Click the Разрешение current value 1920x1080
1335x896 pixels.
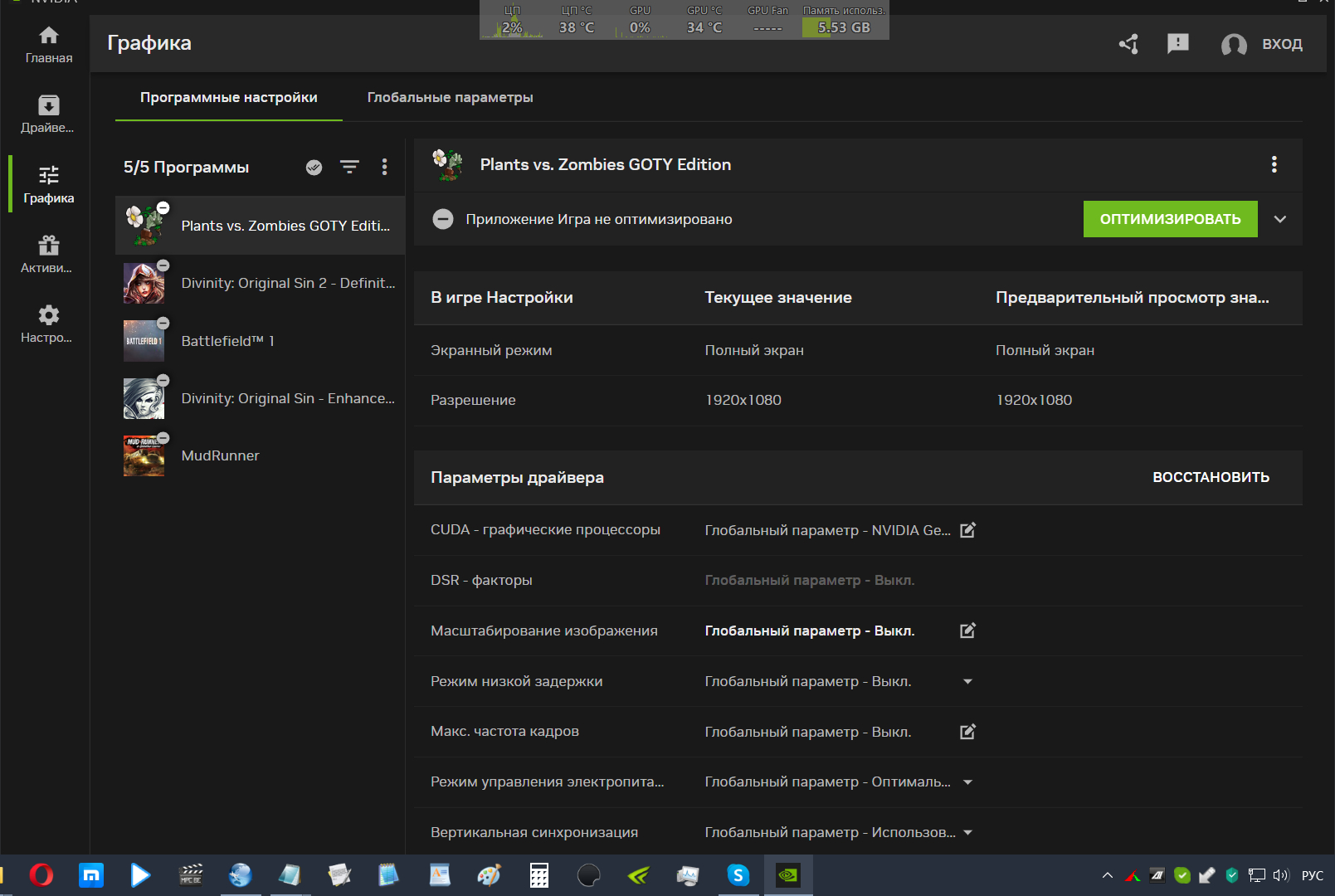(743, 400)
